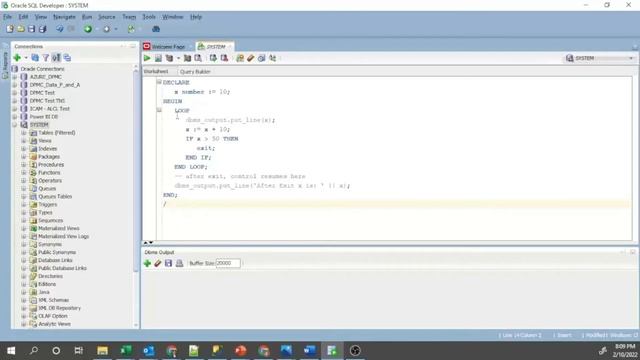Open the debug binoculars icon in main toolbar
The image size is (640, 360).
click(x=156, y=29)
